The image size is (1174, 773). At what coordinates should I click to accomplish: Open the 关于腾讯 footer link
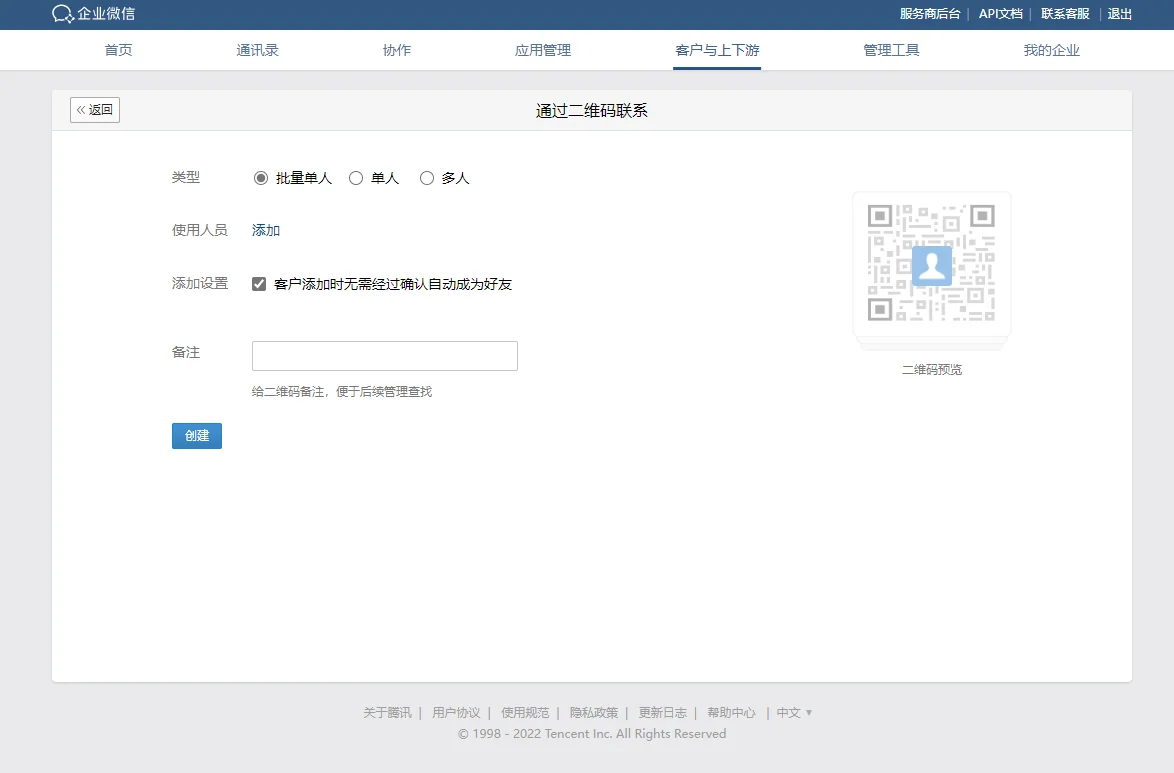click(387, 712)
